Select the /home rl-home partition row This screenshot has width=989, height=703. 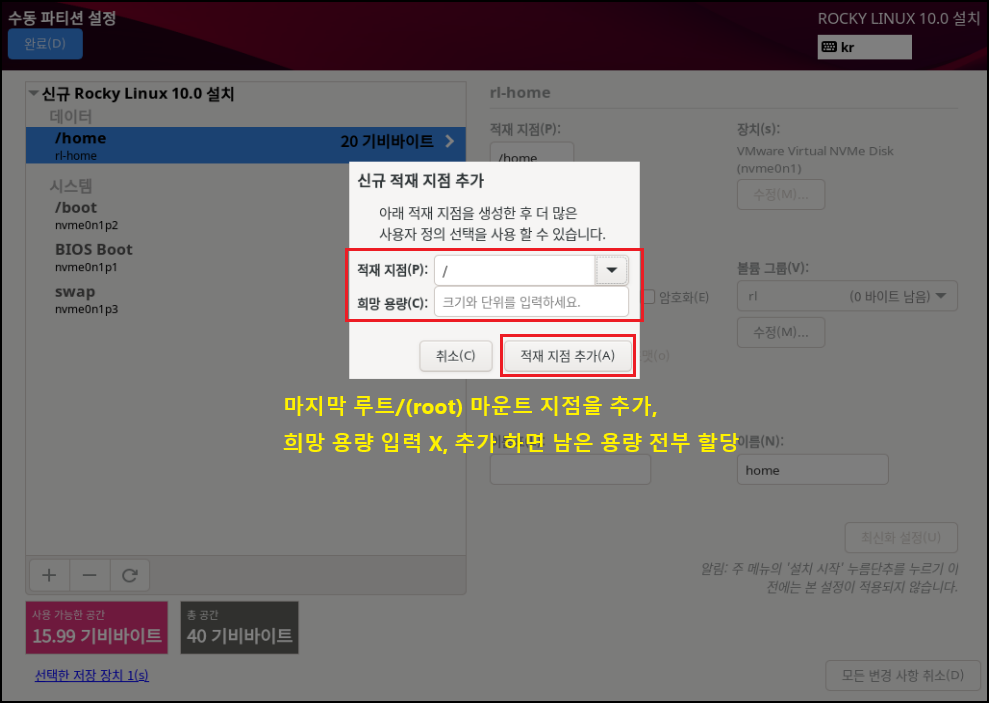246,146
